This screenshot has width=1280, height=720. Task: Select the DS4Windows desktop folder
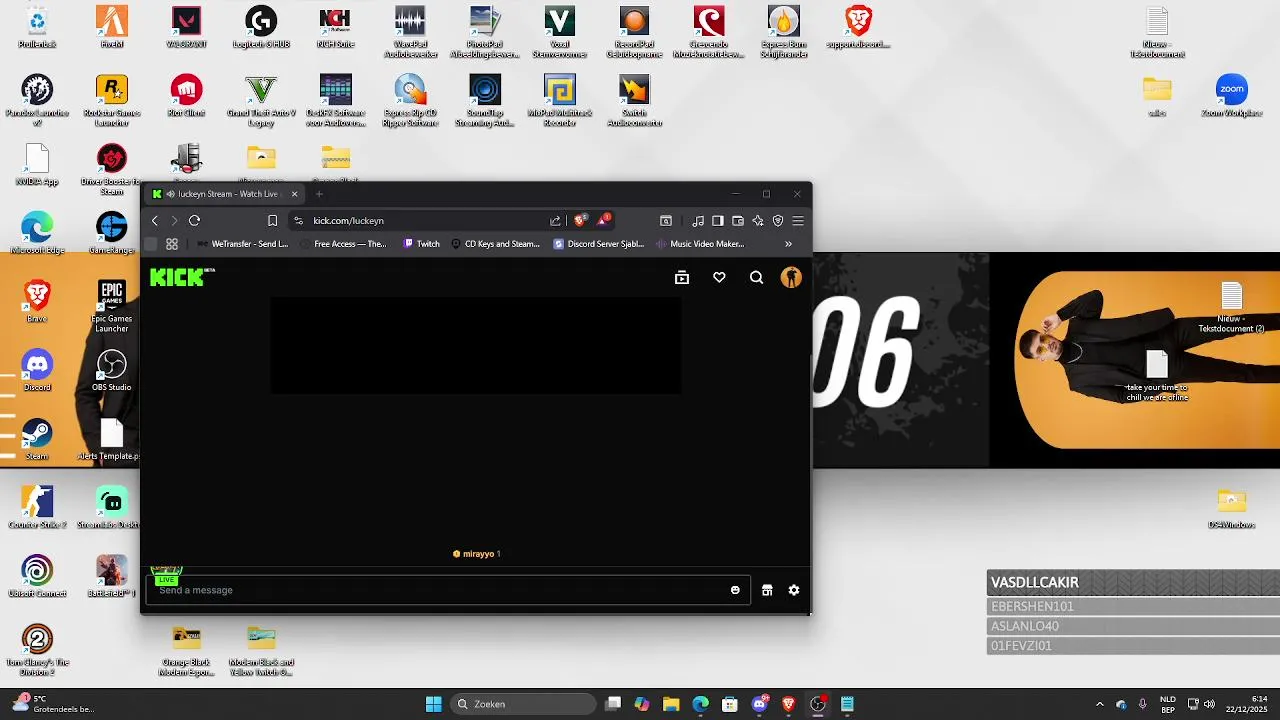[x=1231, y=508]
